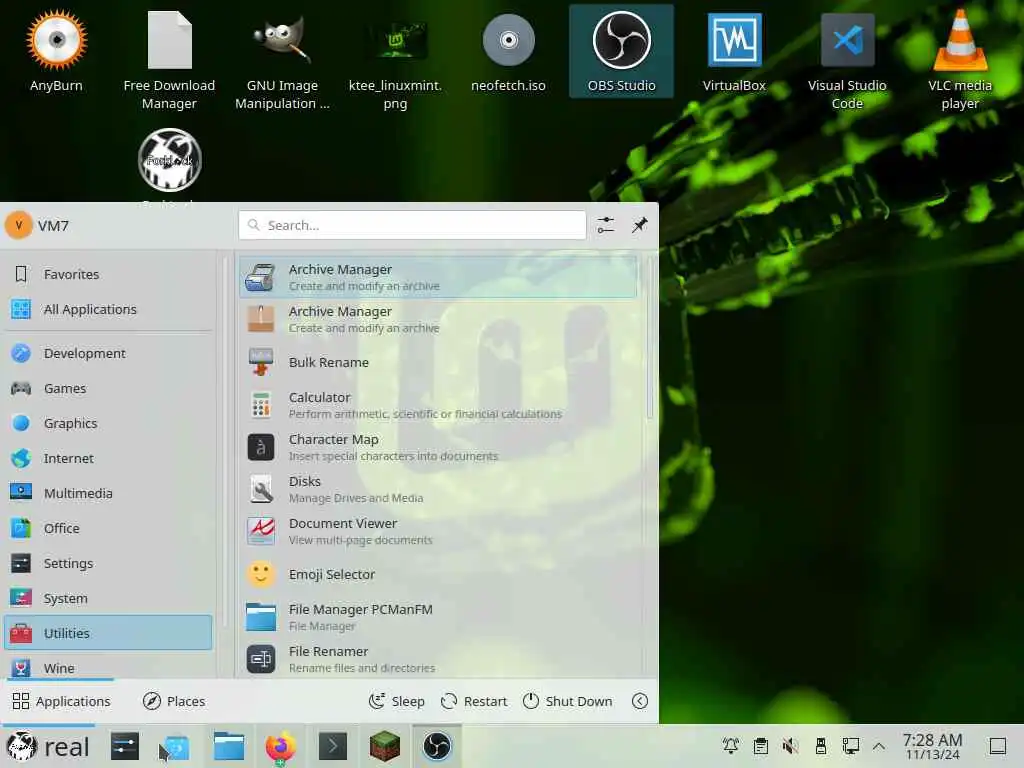The width and height of the screenshot is (1024, 768).
Task: Open Calculator application
Action: coord(438,405)
